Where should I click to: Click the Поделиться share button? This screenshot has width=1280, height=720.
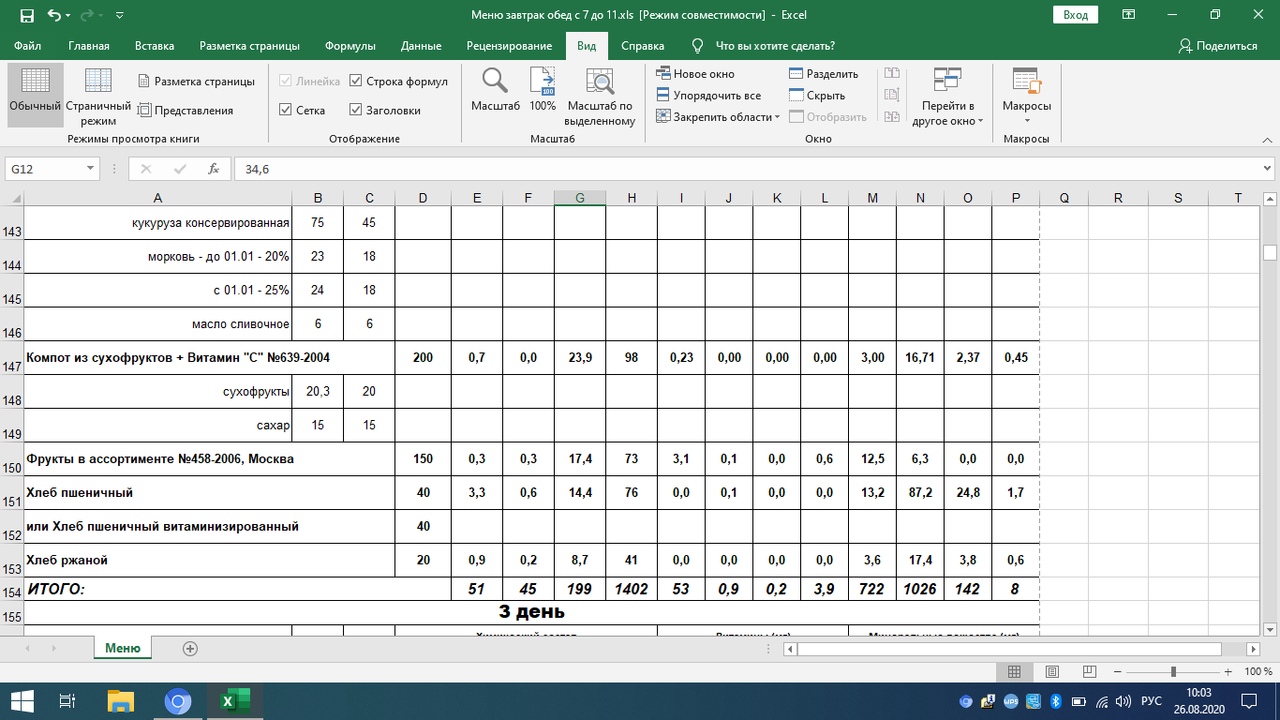point(1217,46)
